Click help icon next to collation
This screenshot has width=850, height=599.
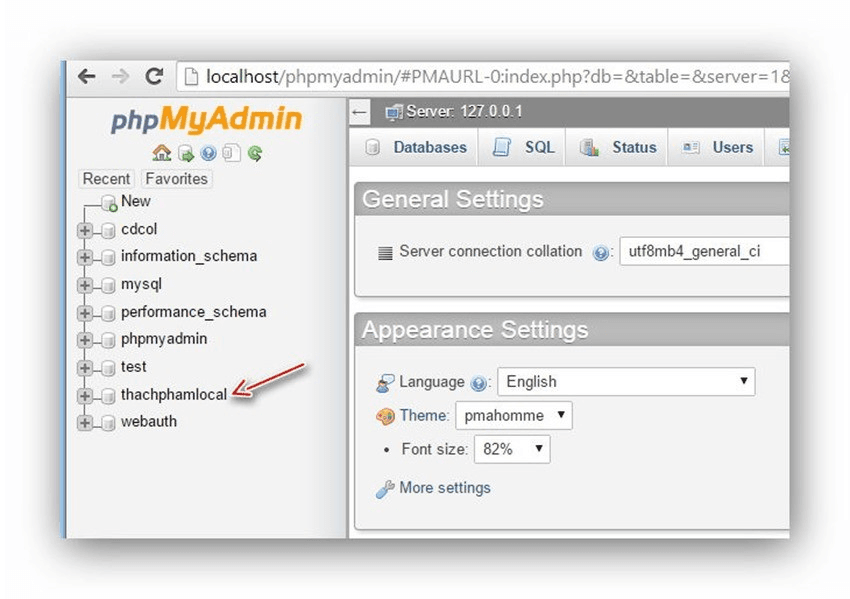pos(600,253)
